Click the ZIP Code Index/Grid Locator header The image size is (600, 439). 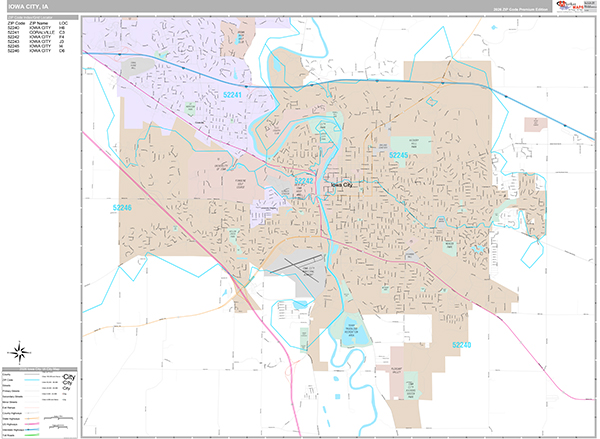[x=40, y=16]
